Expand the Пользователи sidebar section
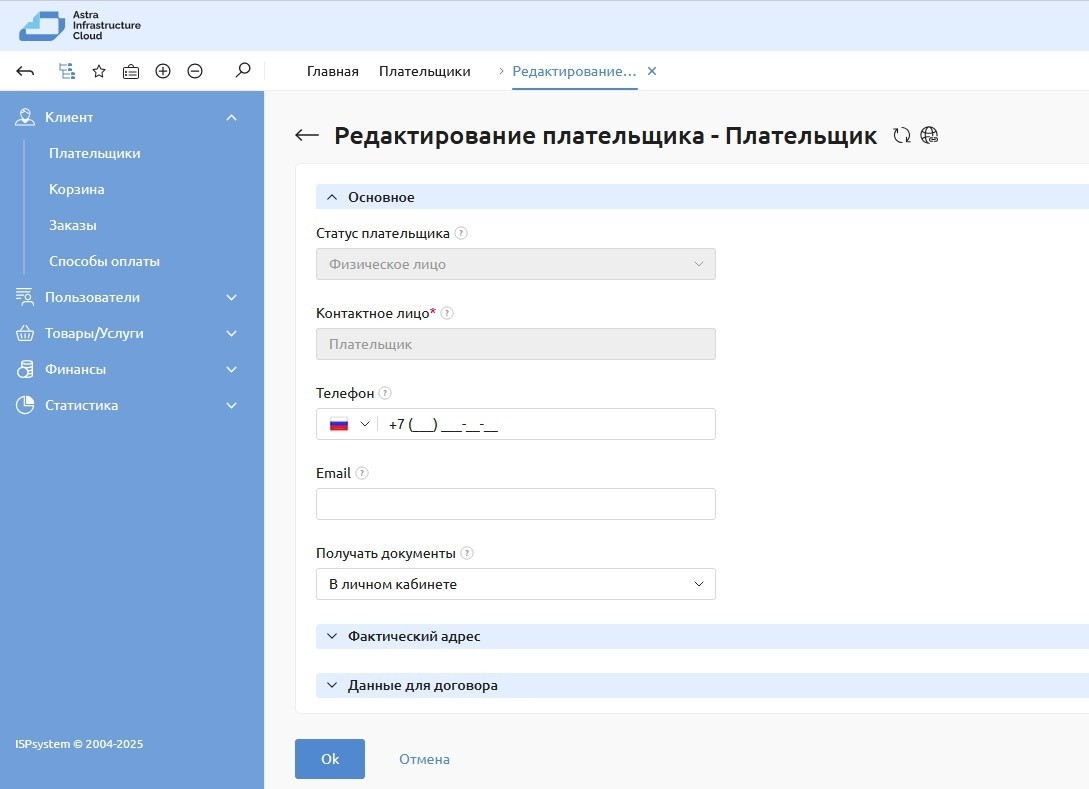1089x789 pixels. [232, 297]
